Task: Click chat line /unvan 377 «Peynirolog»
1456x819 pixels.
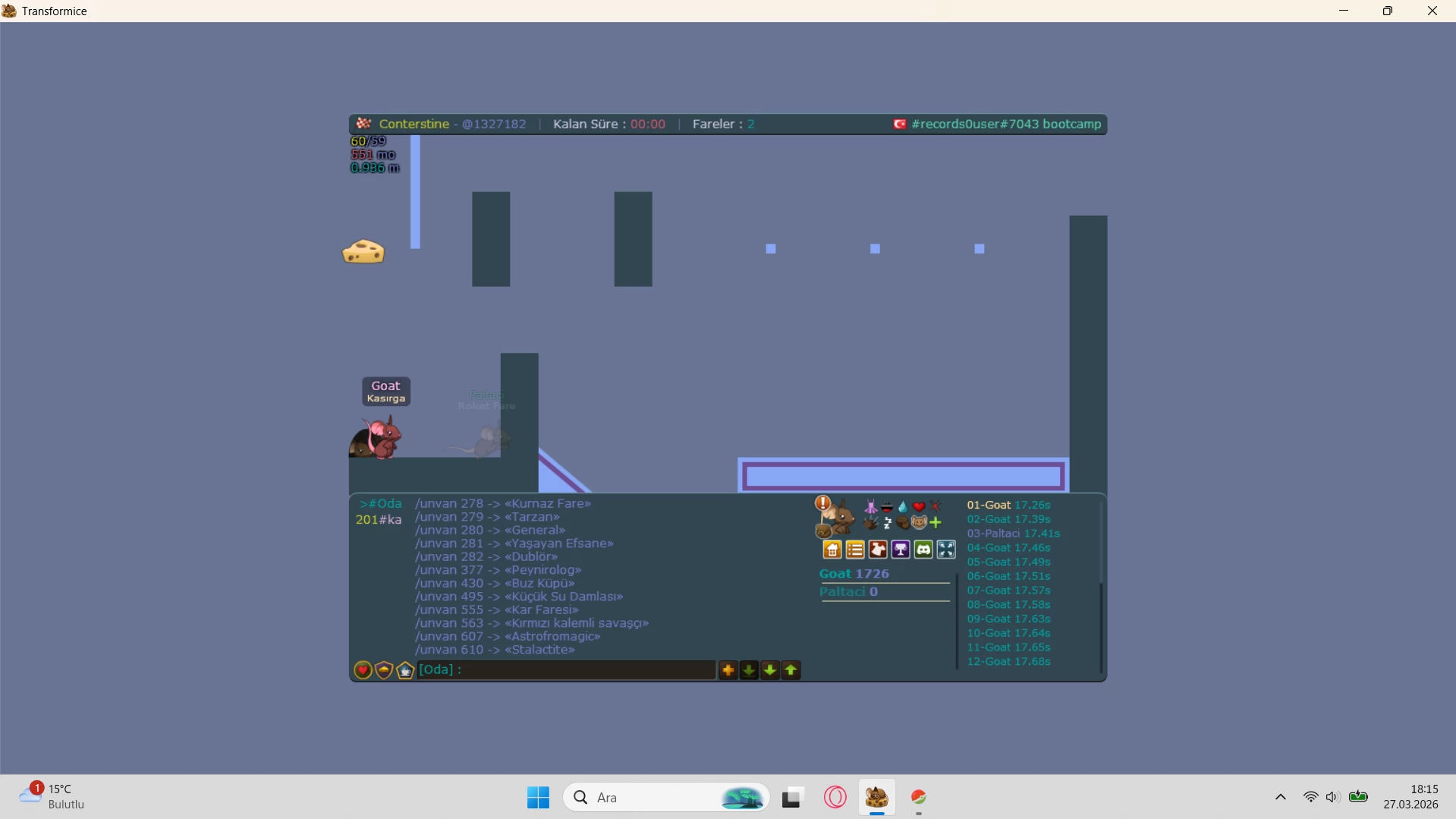Action: click(x=498, y=570)
